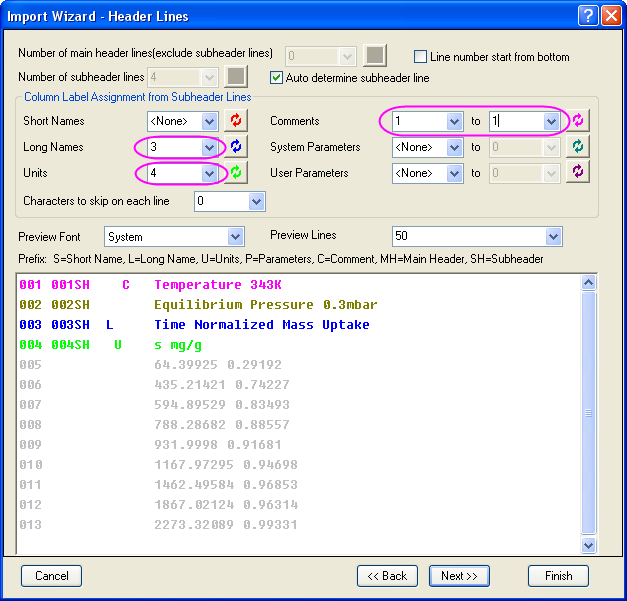Open Characters to skip dropdown
The width and height of the screenshot is (627, 601).
tap(256, 202)
